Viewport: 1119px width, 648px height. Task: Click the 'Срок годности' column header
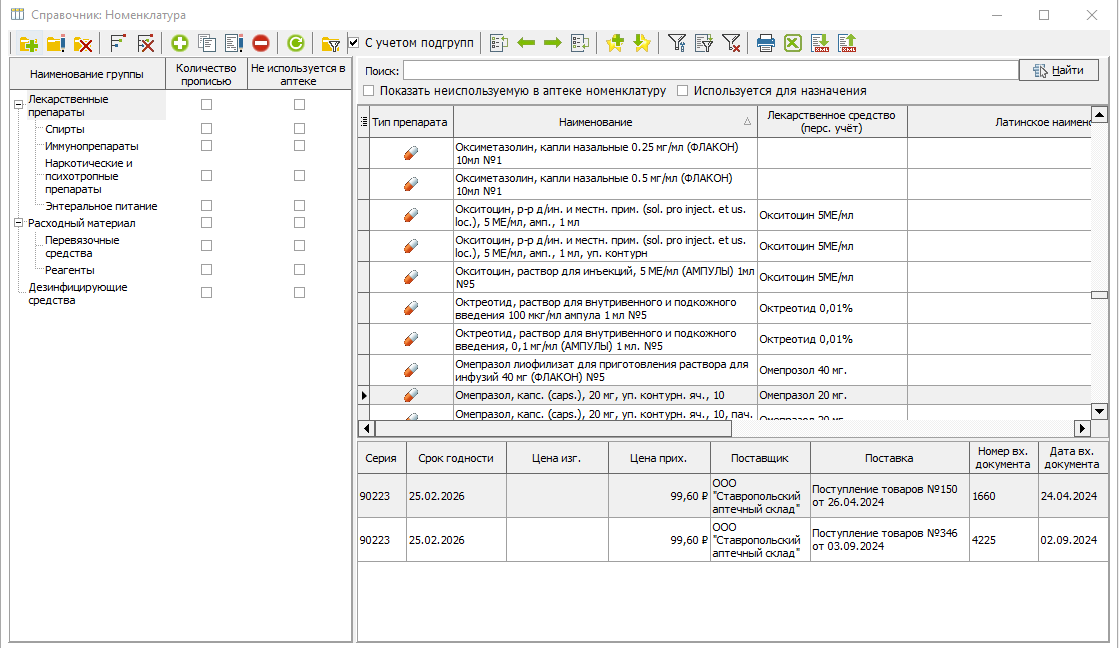click(455, 458)
